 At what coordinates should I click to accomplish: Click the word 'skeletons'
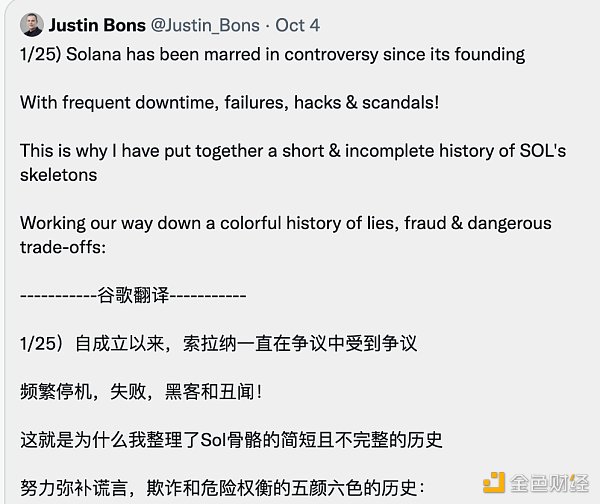(59, 175)
